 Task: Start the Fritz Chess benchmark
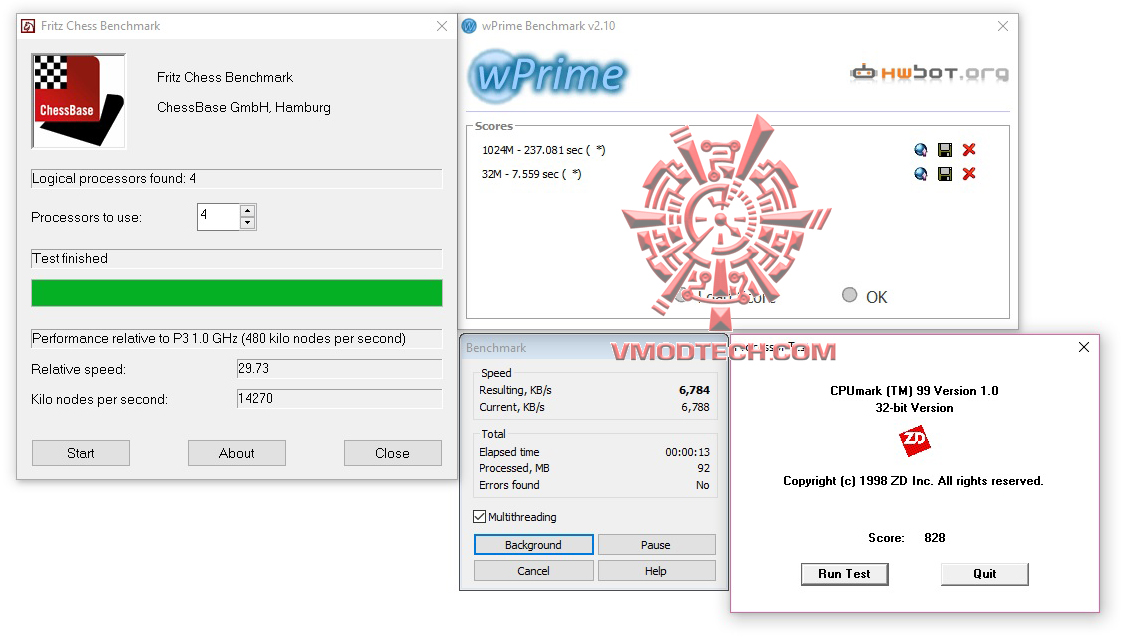click(x=81, y=453)
